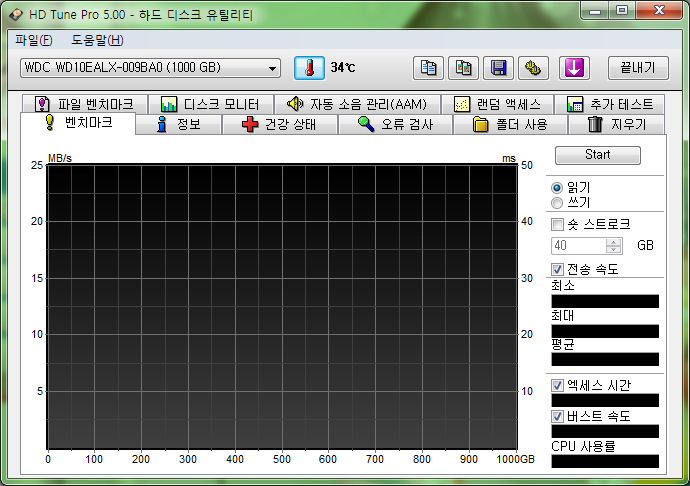Switch to the 랜덤 액세스 tab
The height and width of the screenshot is (486, 690).
pos(498,104)
